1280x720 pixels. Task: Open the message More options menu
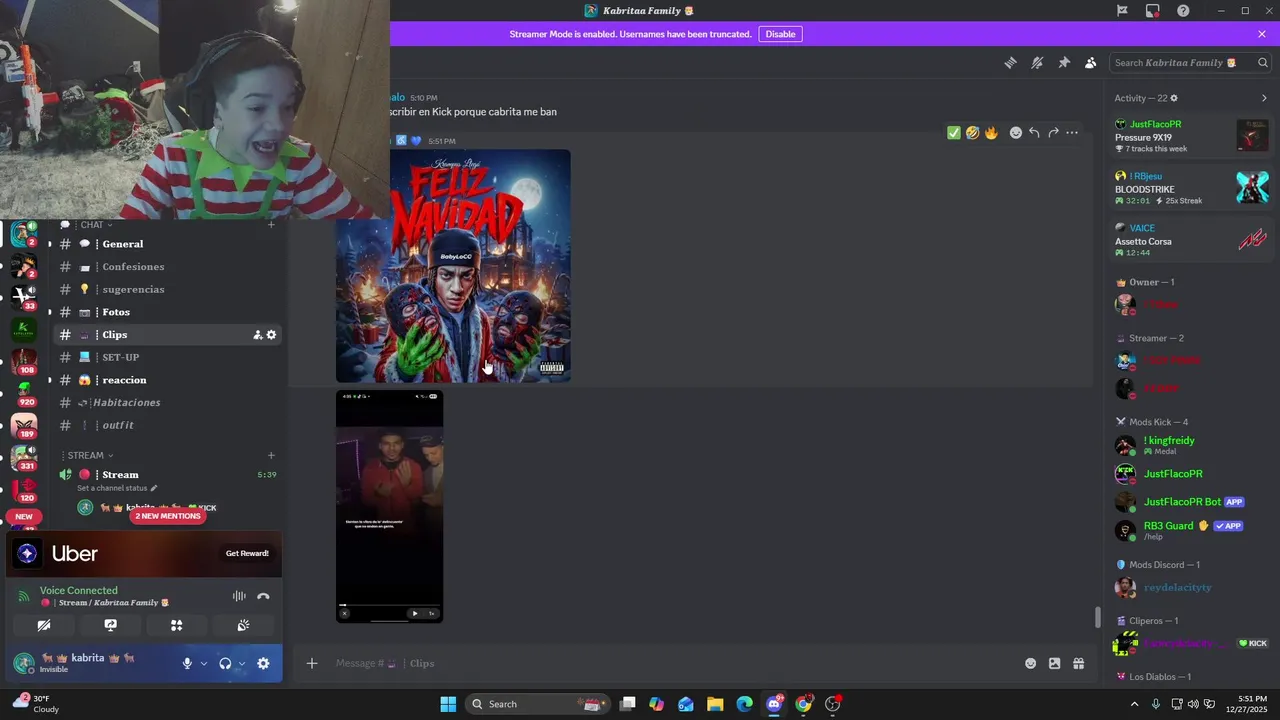tap(1072, 133)
